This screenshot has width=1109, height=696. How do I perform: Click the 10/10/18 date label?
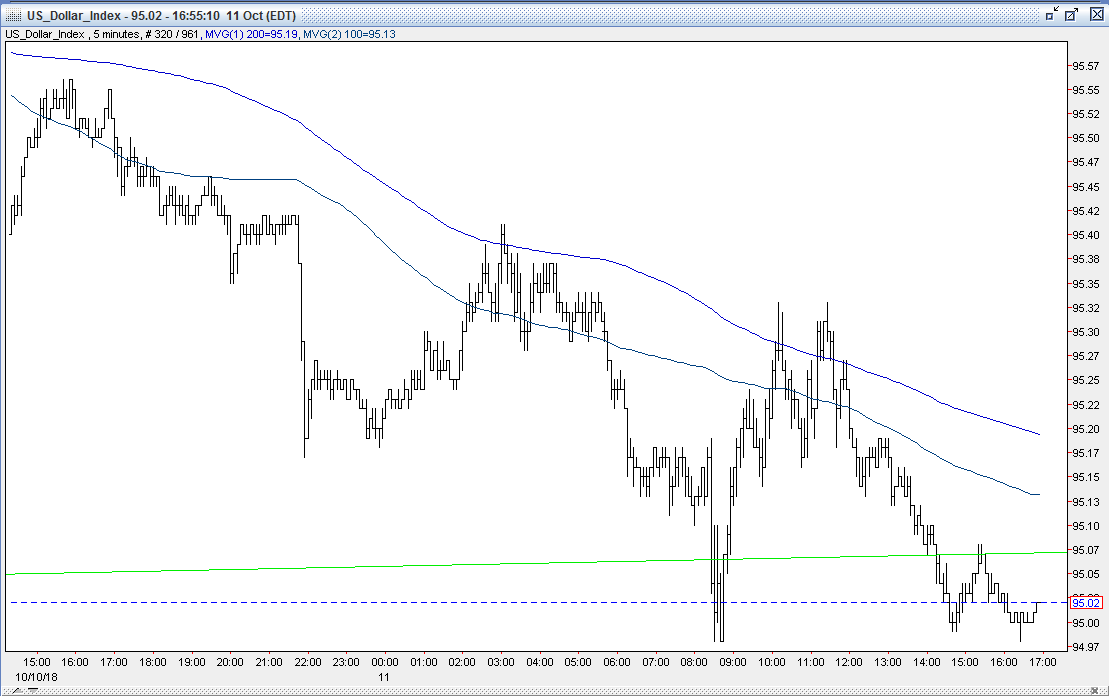[36, 677]
